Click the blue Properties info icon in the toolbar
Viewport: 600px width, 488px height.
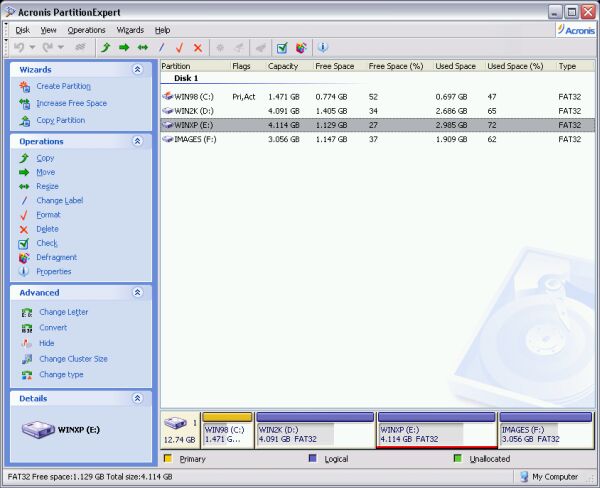click(x=322, y=47)
